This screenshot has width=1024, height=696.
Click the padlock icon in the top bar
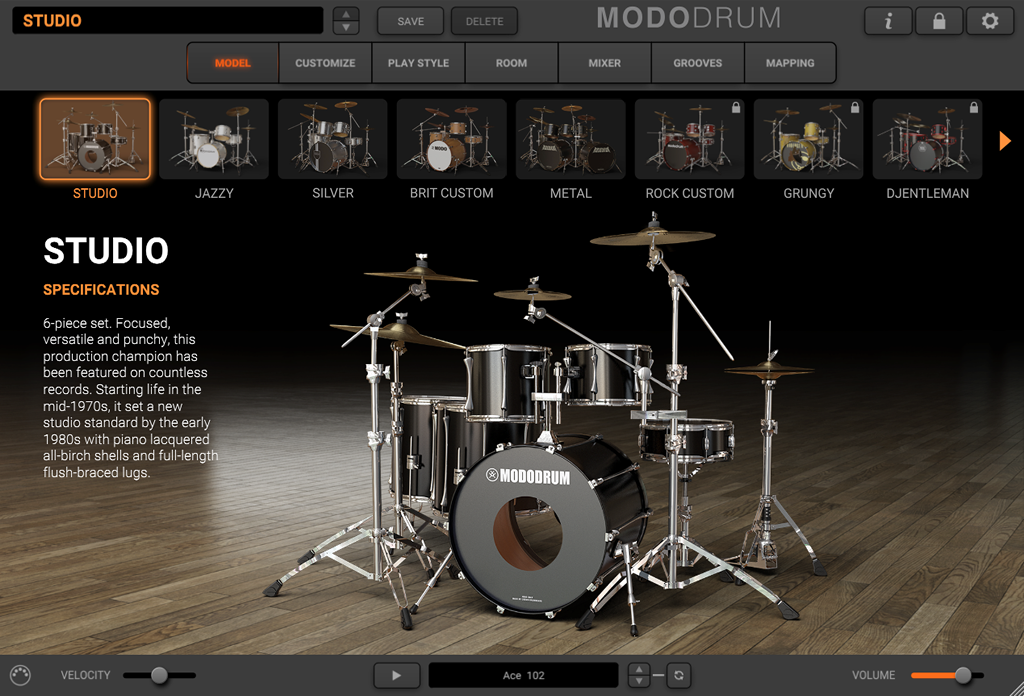point(938,21)
